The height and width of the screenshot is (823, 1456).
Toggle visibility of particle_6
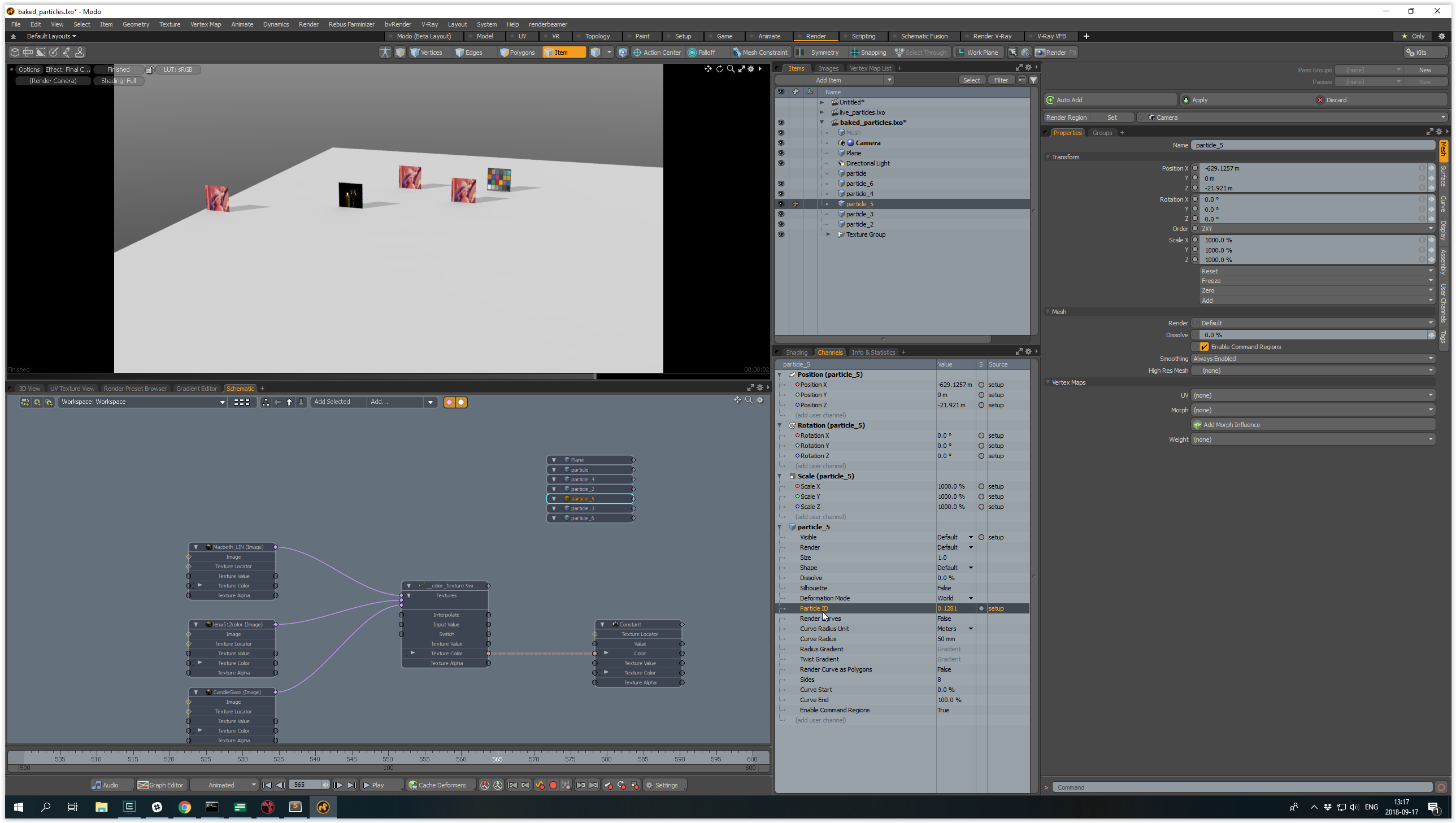(x=781, y=184)
